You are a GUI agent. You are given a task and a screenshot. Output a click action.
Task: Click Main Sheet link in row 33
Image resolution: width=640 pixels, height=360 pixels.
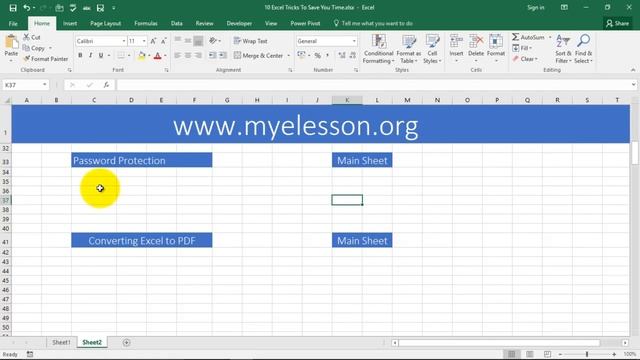coord(362,160)
